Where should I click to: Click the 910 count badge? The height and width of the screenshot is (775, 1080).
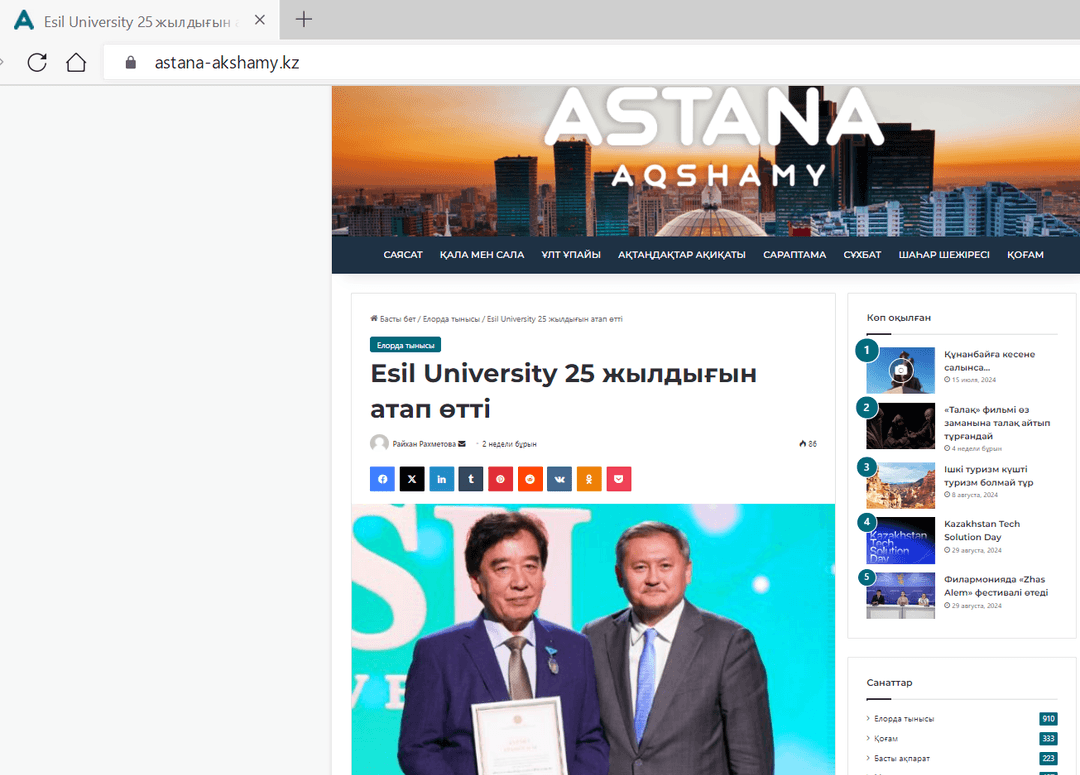point(1048,719)
